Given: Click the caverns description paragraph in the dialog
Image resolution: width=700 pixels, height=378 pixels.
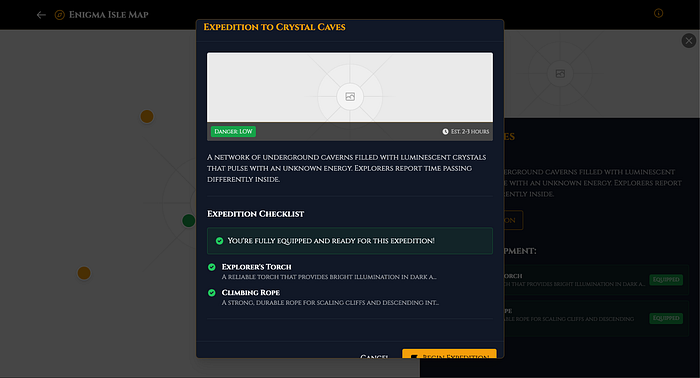Looking at the screenshot, I should tap(346, 168).
